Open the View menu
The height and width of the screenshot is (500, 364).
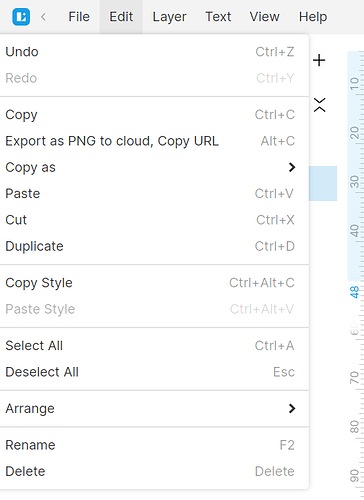(x=264, y=17)
